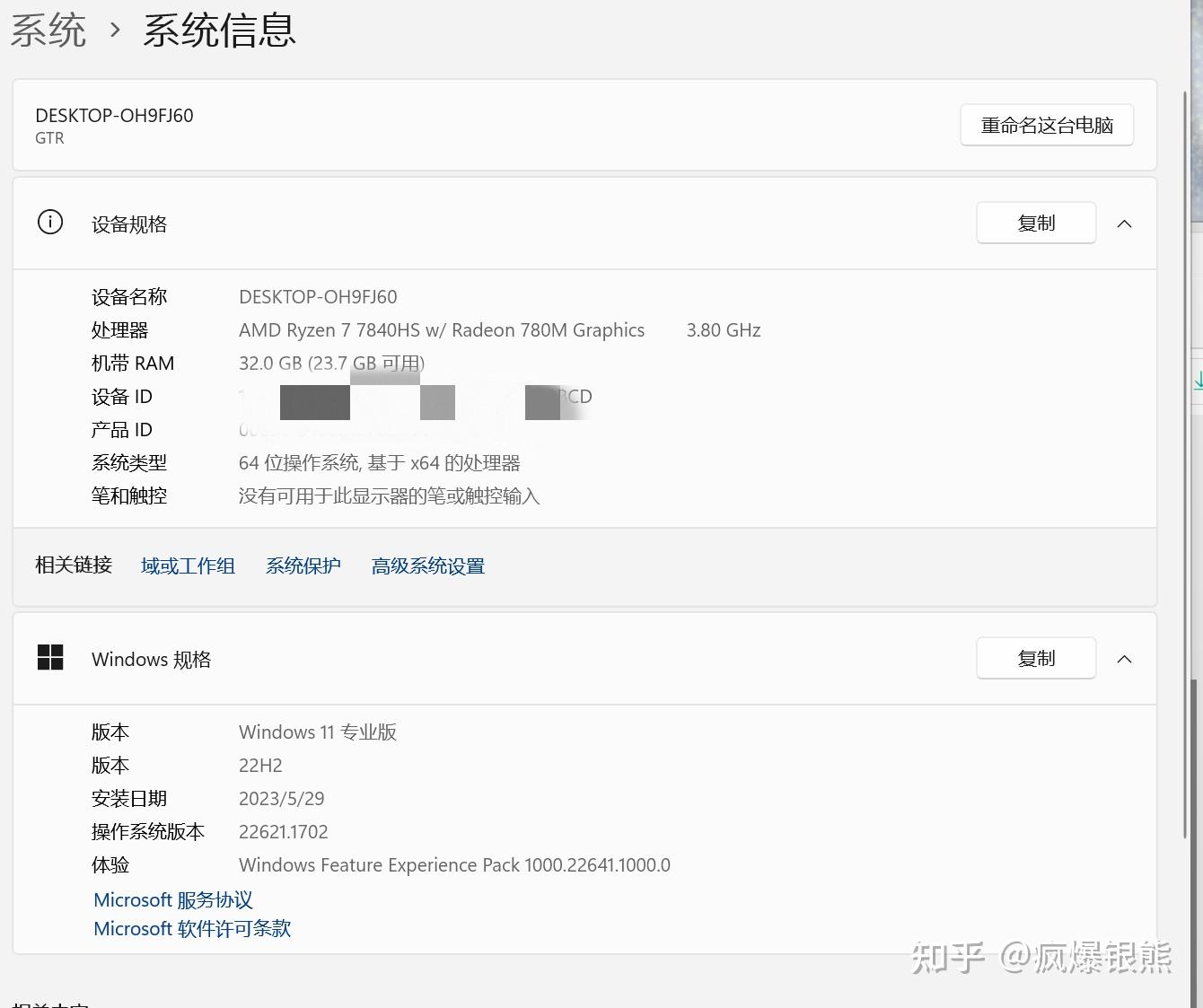
Task: Navigate back via the 系统 breadcrumb
Action: [x=48, y=29]
